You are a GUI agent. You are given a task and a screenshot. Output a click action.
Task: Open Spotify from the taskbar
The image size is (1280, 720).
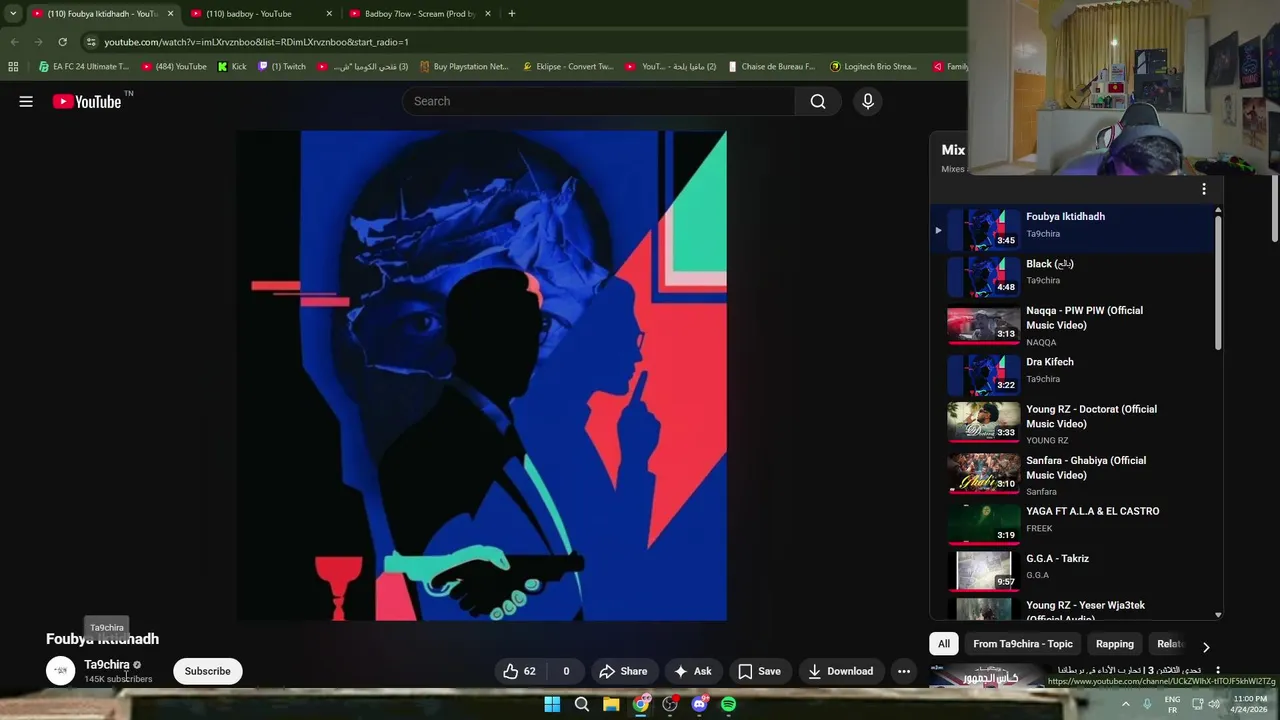tap(729, 704)
